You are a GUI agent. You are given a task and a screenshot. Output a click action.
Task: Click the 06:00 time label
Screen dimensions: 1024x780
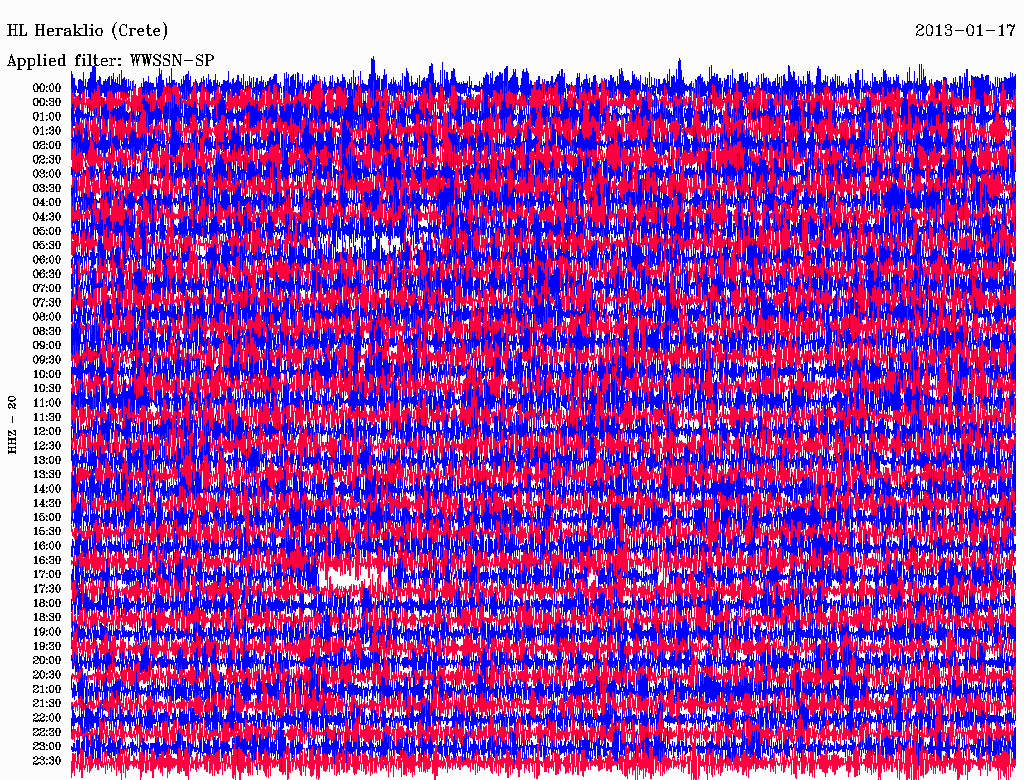47,259
